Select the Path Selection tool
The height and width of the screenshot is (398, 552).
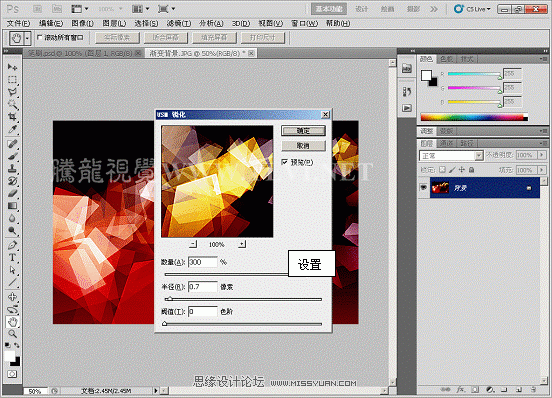(12, 270)
